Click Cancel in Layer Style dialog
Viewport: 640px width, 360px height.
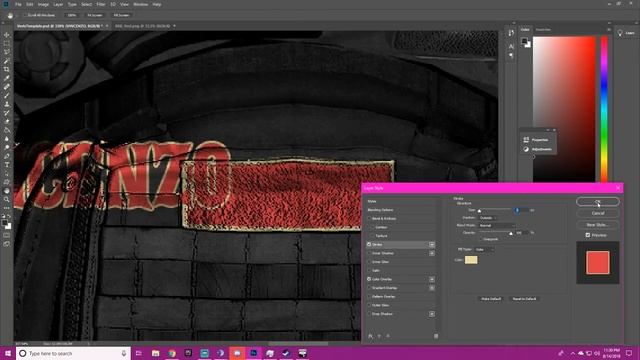[x=598, y=213]
